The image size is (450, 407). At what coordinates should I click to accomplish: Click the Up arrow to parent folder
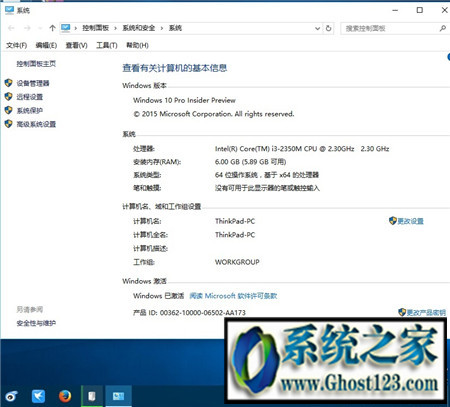pyautogui.click(x=52, y=28)
